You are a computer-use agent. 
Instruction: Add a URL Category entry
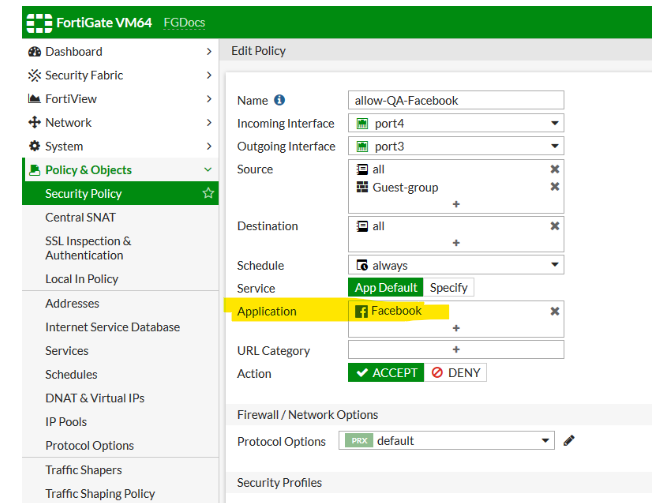(456, 349)
